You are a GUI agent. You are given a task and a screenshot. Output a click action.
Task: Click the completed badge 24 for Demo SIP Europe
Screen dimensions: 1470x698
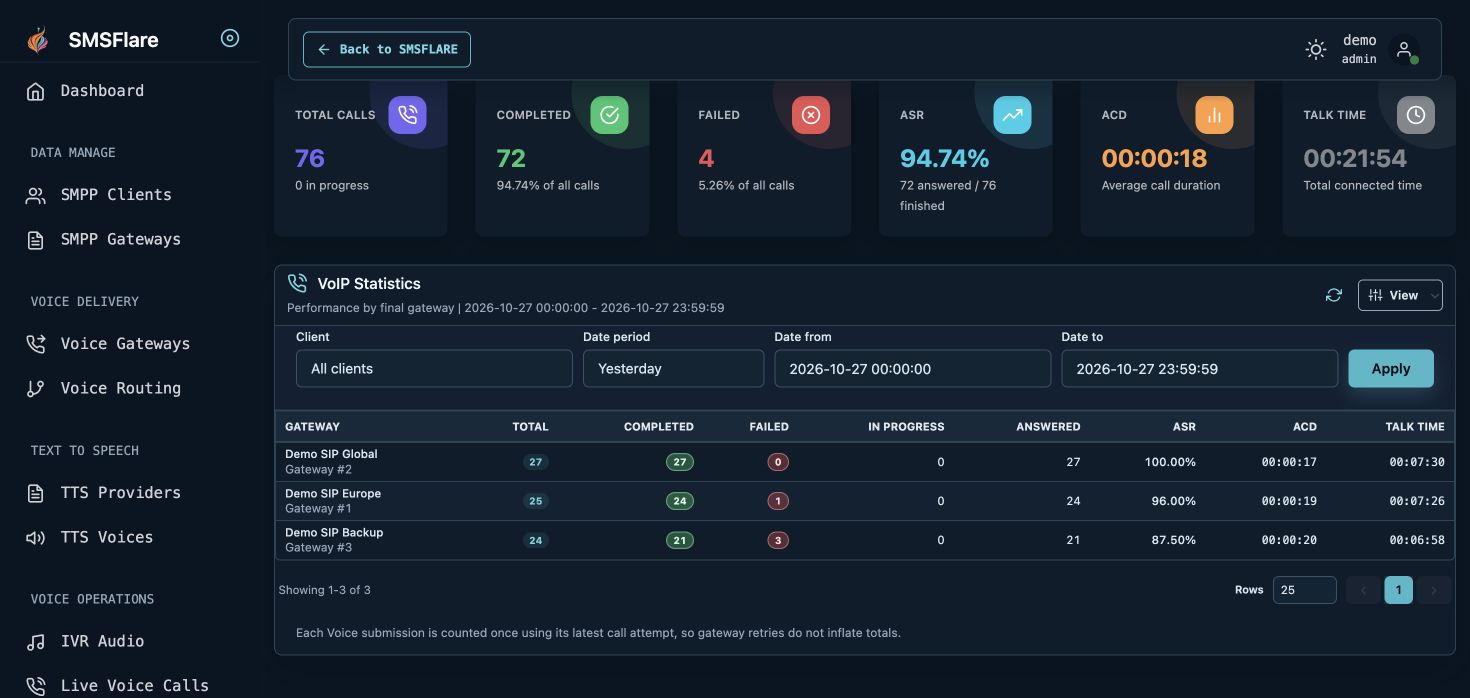tap(680, 501)
